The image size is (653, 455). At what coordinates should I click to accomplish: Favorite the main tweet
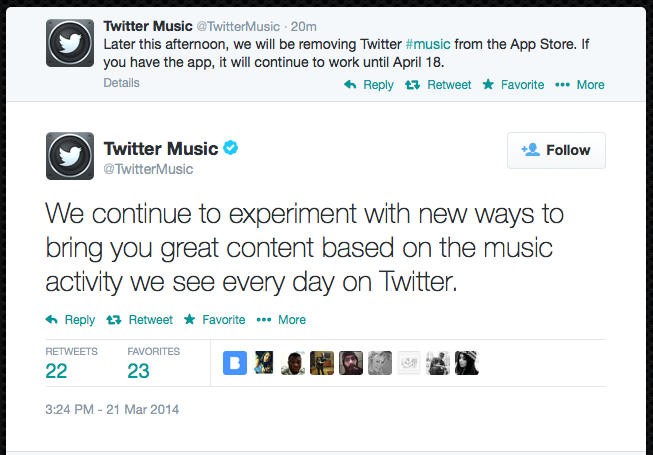[215, 320]
